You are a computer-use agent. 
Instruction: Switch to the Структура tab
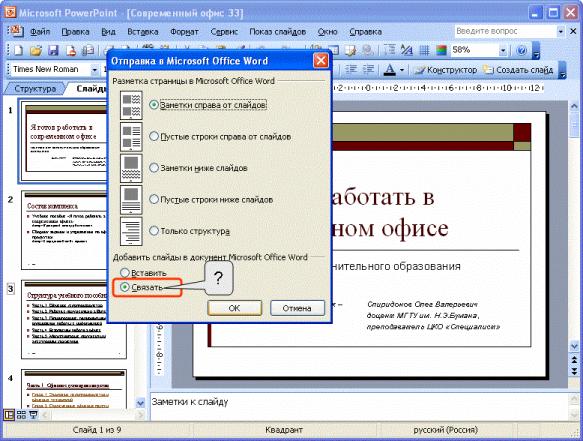(x=35, y=88)
